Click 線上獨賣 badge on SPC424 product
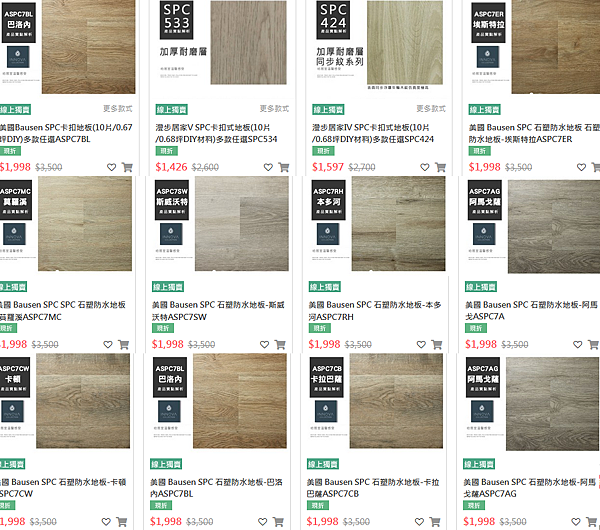Viewport: 600px width, 530px height. 328,110
